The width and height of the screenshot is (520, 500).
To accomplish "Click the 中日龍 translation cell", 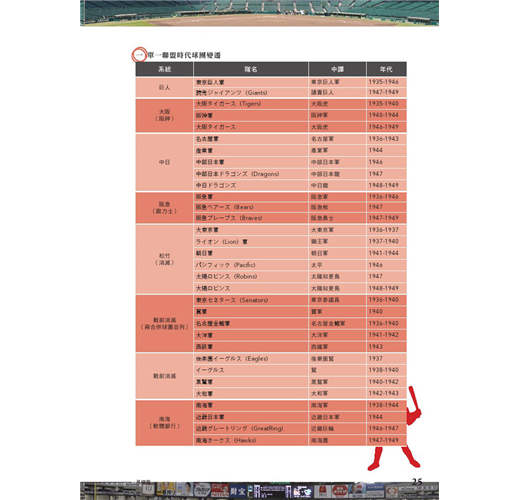I will 337,185.
